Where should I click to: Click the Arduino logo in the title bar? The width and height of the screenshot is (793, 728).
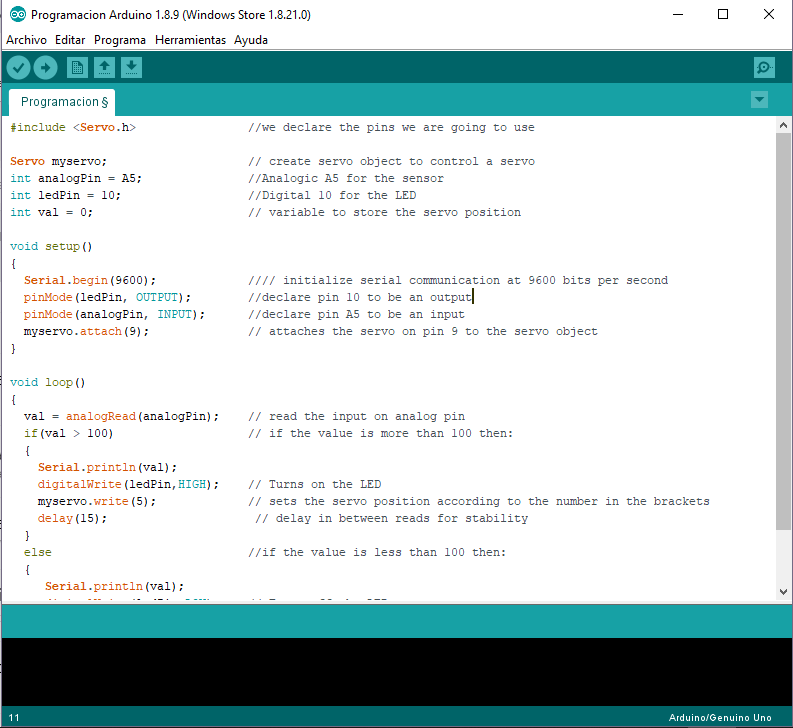pyautogui.click(x=18, y=15)
